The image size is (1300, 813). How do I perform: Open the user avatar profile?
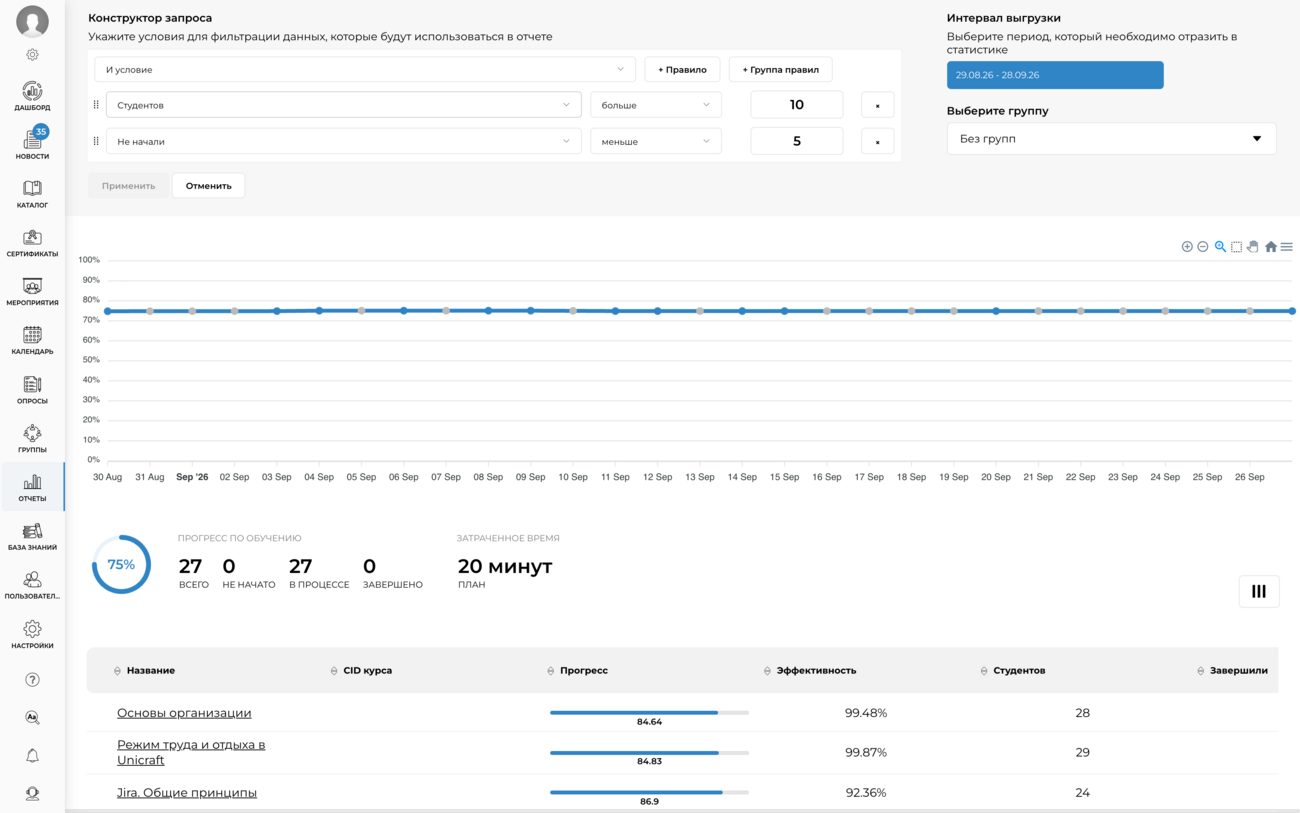click(x=32, y=20)
